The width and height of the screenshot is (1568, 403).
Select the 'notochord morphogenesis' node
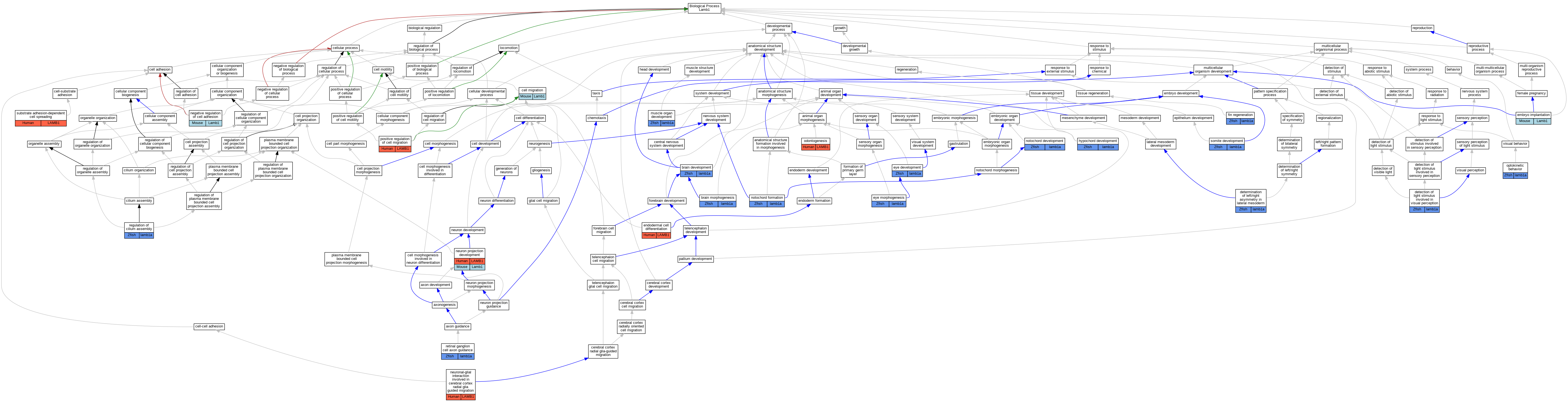[x=996, y=171]
